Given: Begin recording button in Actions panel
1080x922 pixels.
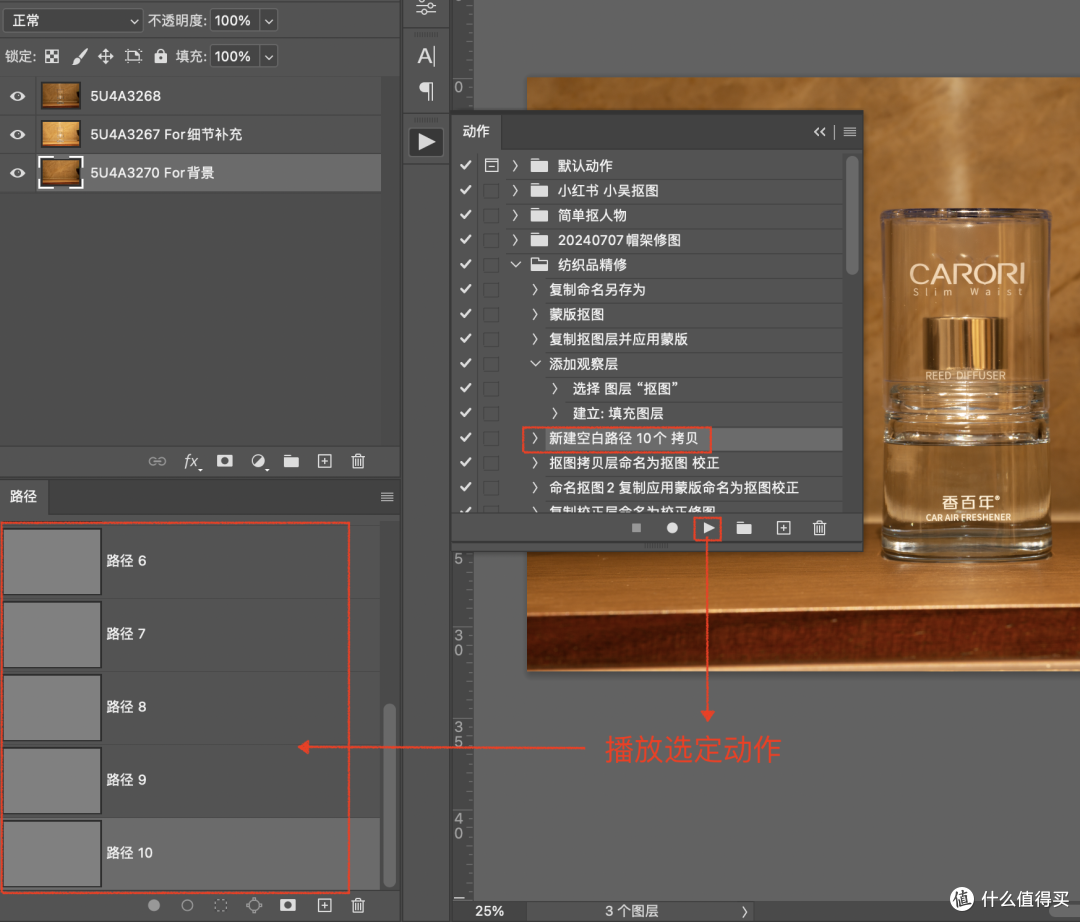Looking at the screenshot, I should [x=672, y=528].
